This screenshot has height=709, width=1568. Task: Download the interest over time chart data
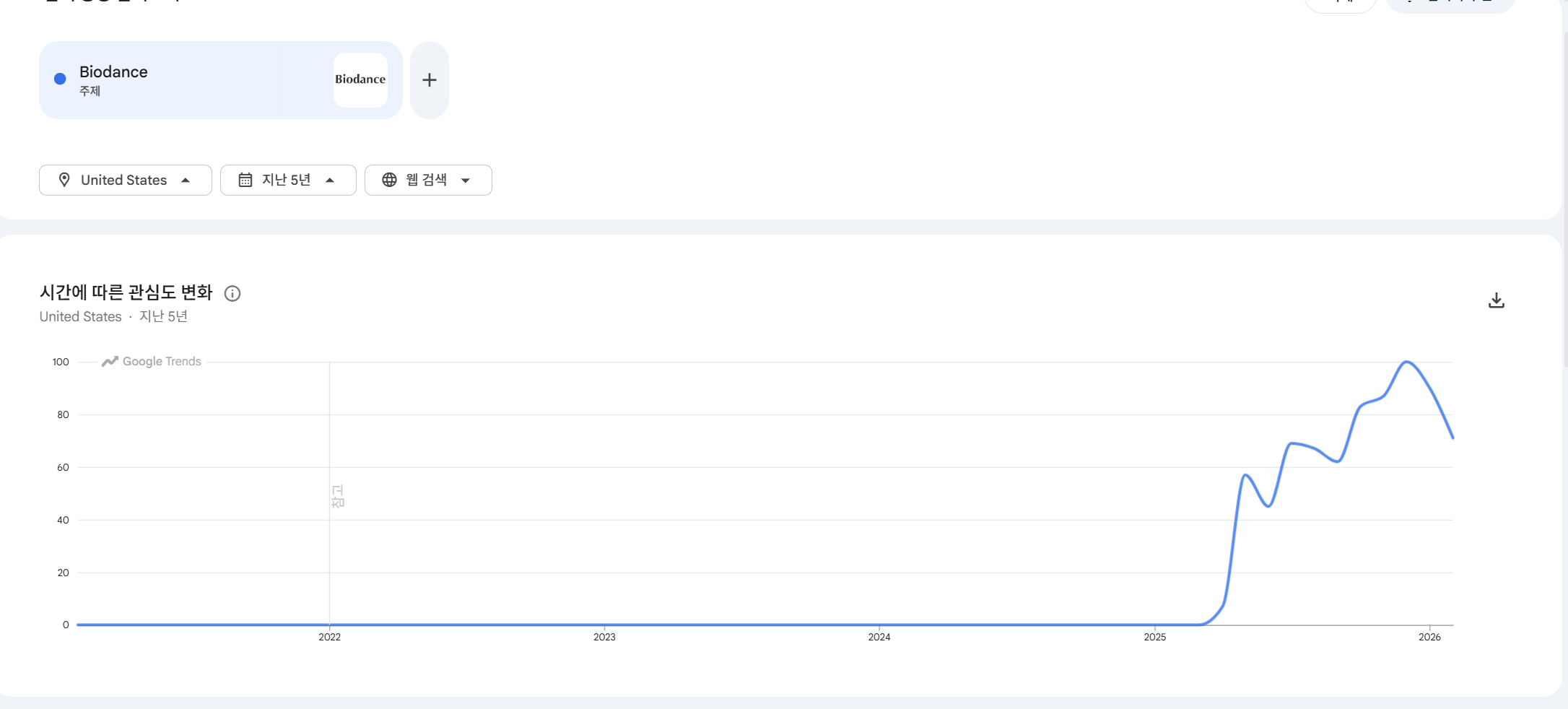(x=1496, y=300)
